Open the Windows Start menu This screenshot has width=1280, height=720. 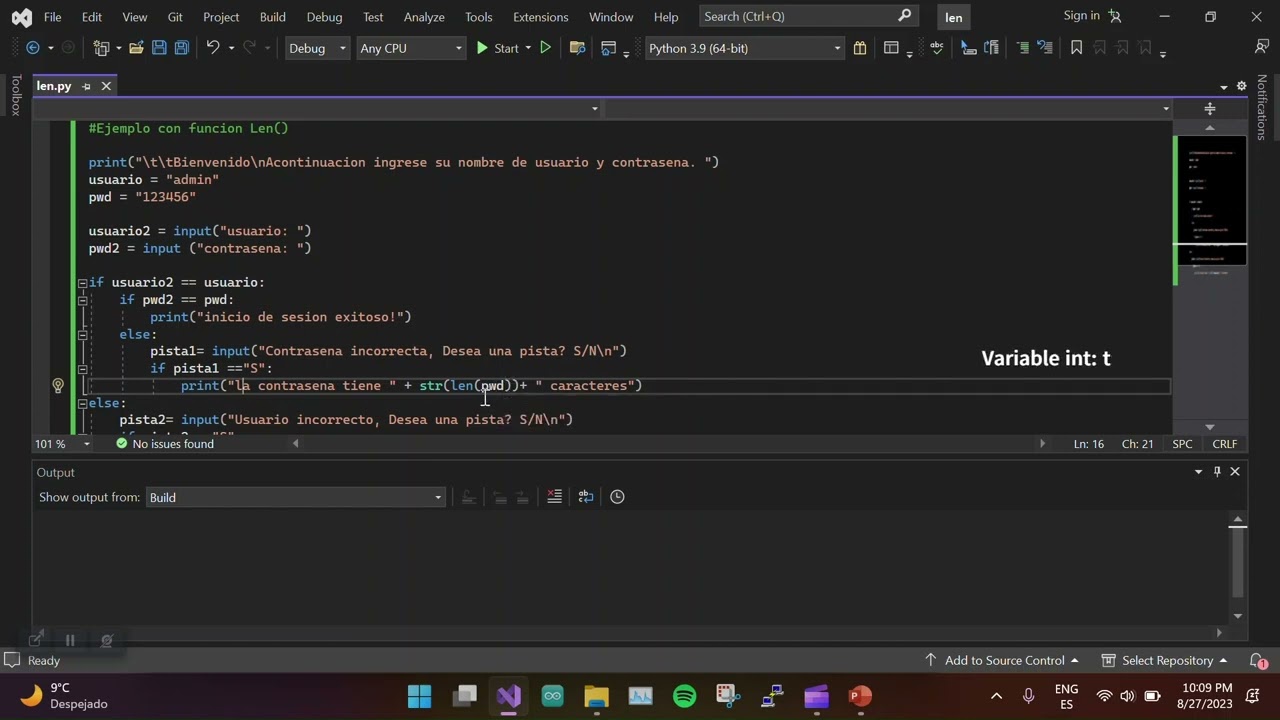[420, 696]
